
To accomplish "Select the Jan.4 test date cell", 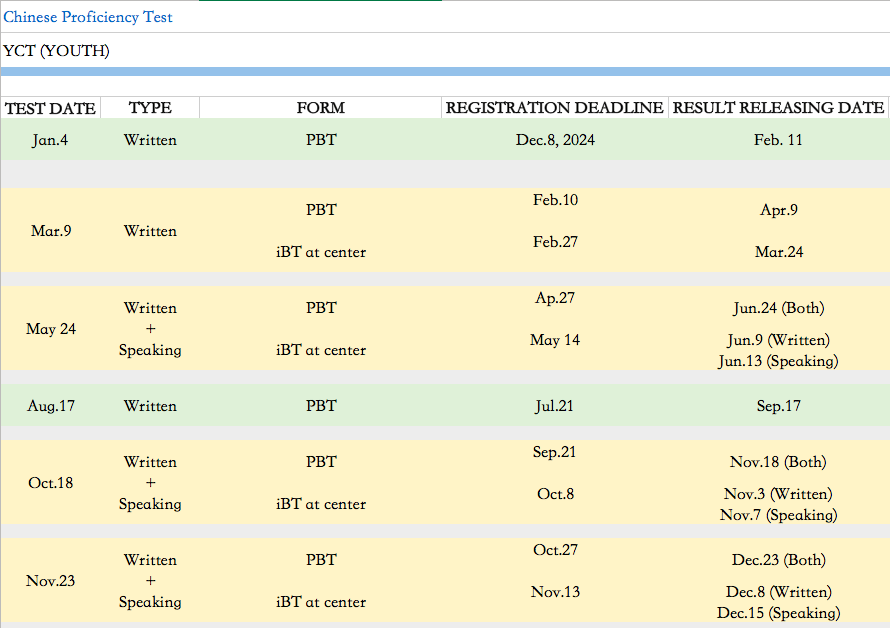I will (50, 140).
